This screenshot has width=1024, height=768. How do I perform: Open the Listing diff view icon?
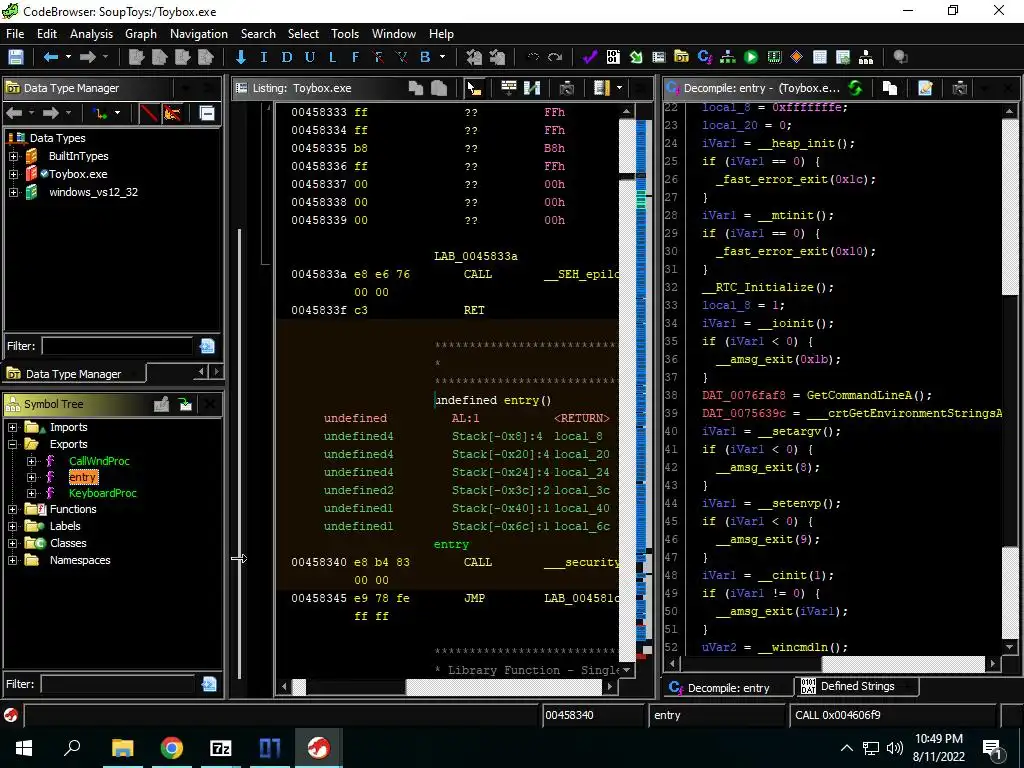(532, 88)
